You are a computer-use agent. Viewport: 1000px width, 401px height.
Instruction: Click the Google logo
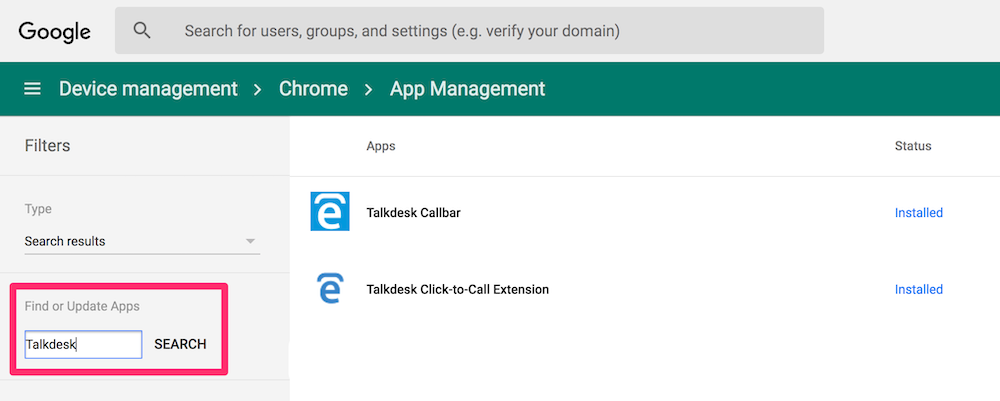(x=55, y=31)
